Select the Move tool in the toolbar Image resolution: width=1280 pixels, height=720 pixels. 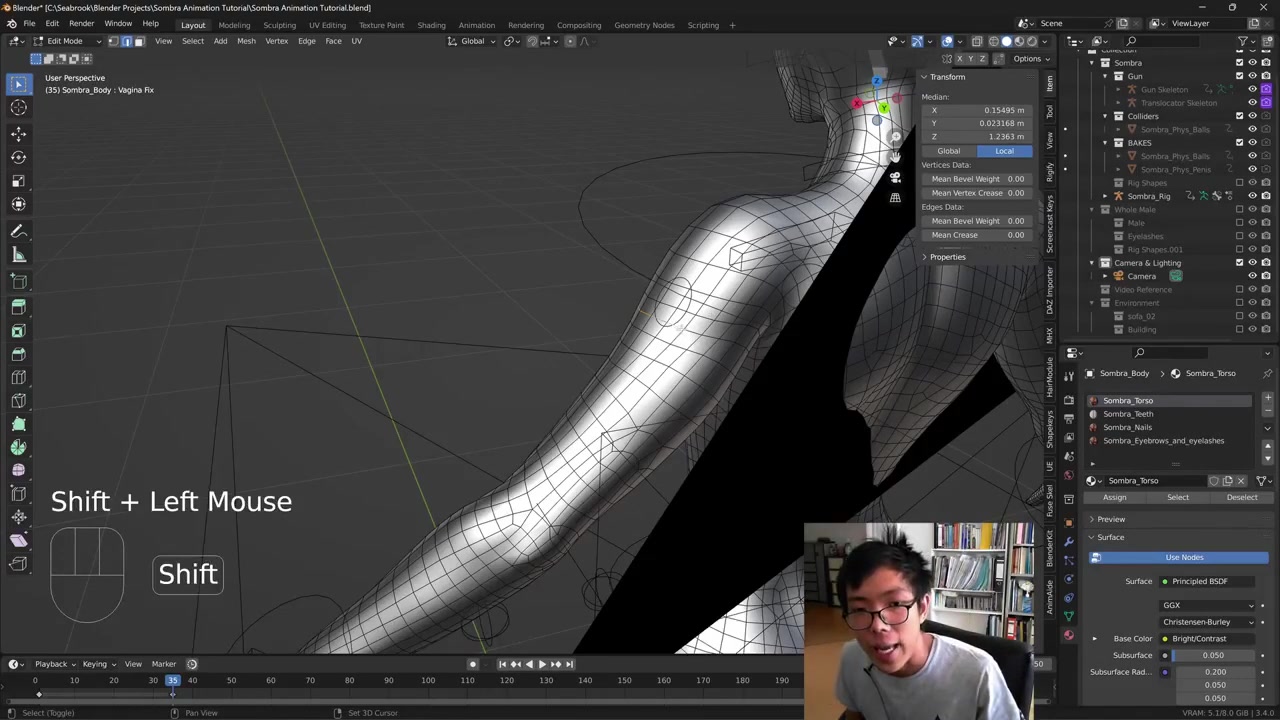tap(18, 133)
